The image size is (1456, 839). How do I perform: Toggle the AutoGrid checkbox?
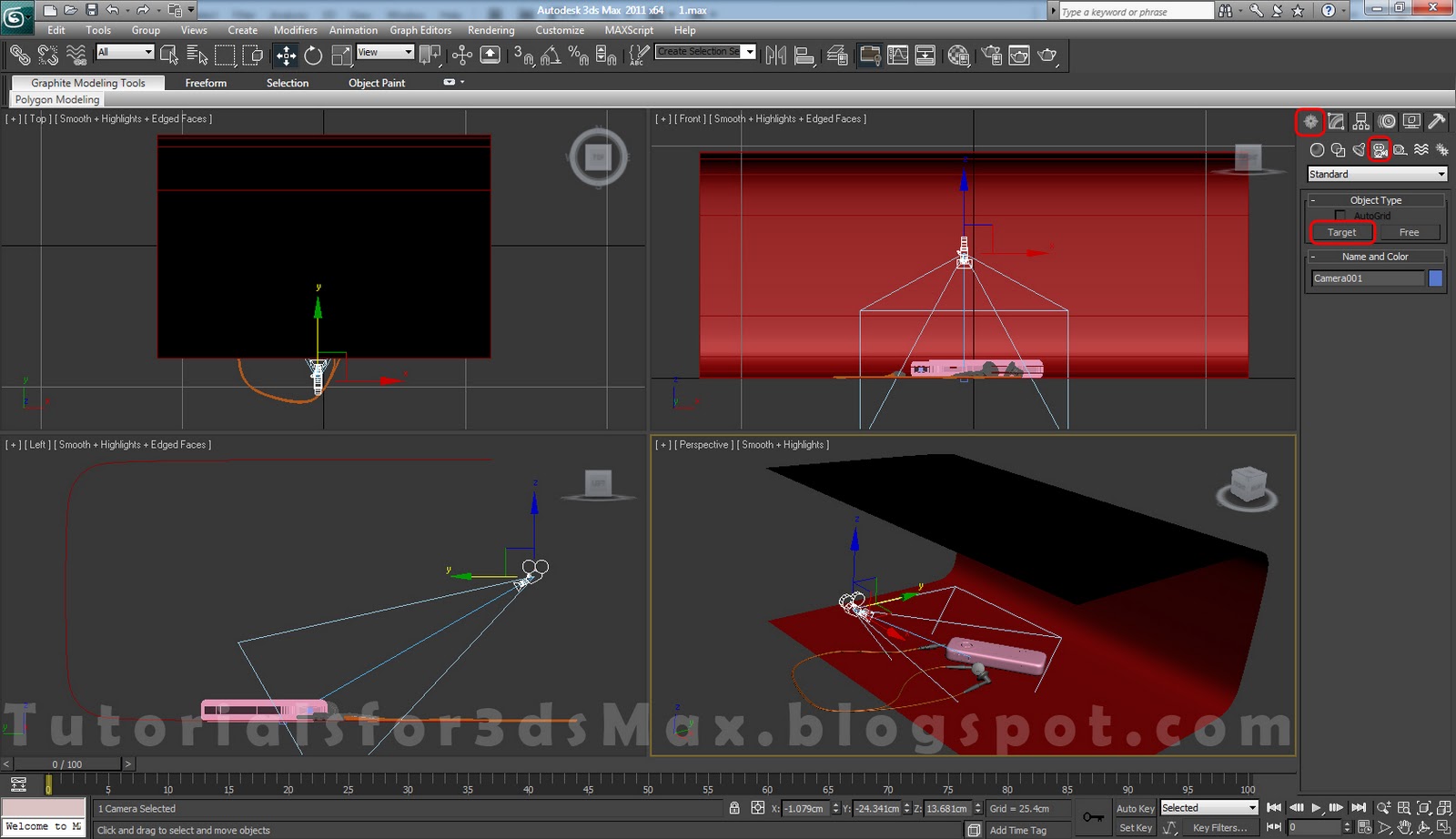(x=1340, y=216)
